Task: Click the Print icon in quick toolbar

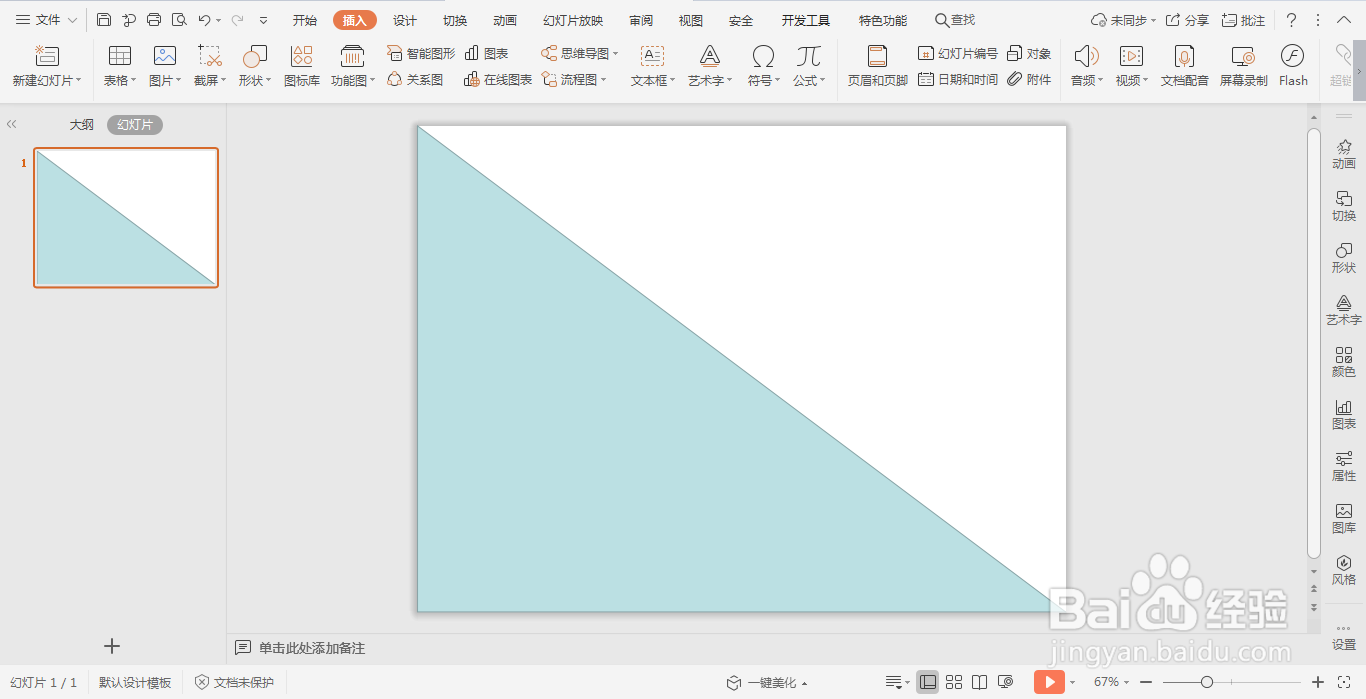Action: [x=154, y=20]
